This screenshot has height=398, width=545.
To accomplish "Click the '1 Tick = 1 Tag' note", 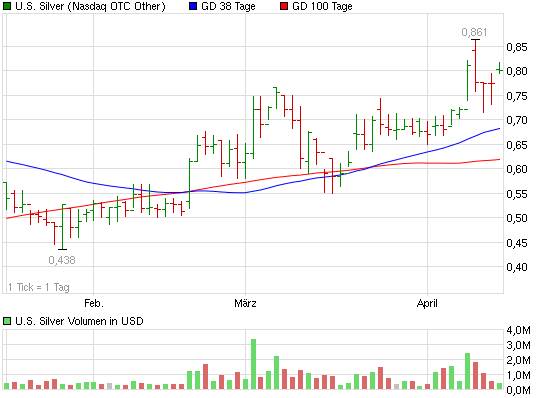I will (39, 287).
